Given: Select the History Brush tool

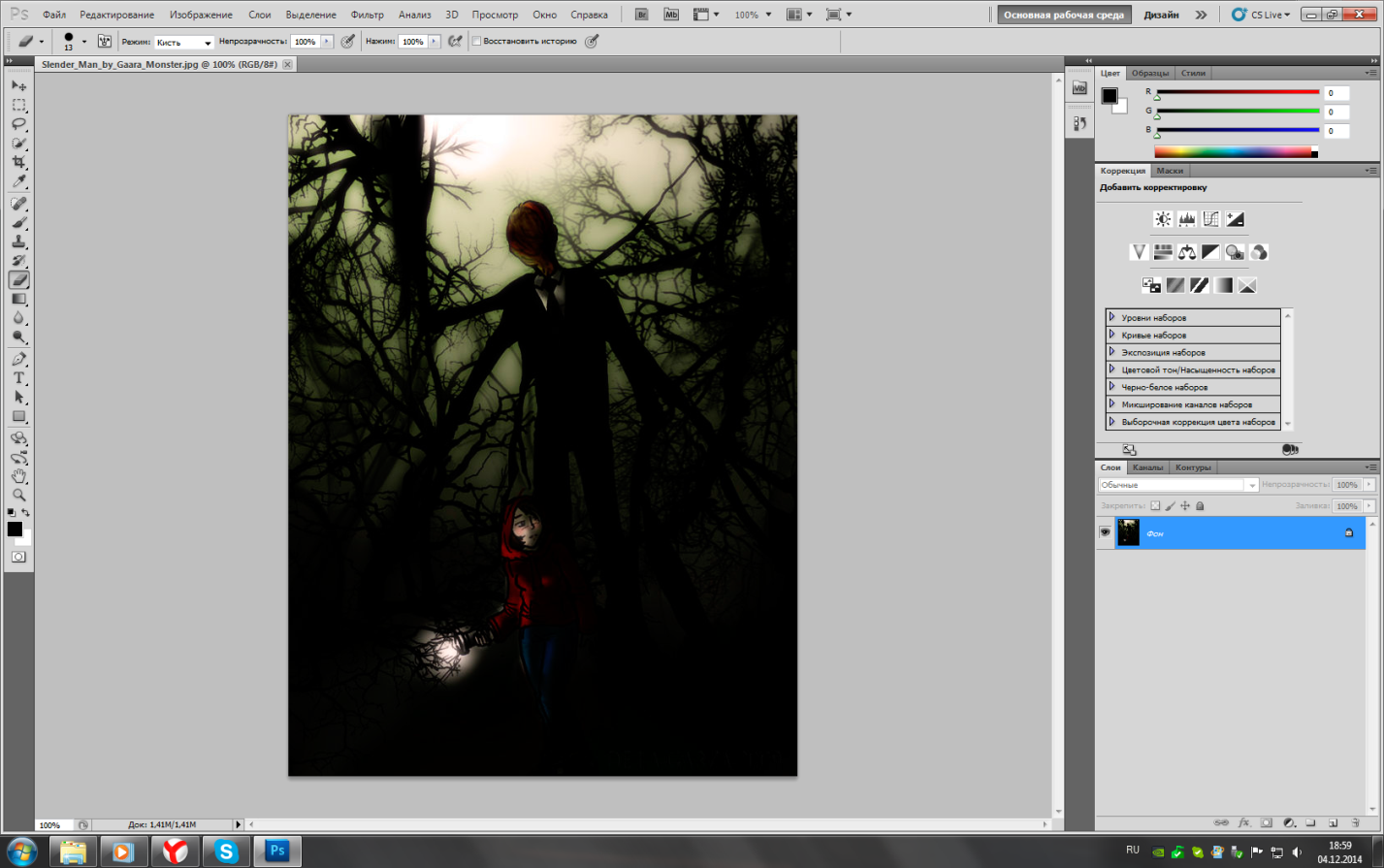Looking at the screenshot, I should [x=18, y=261].
